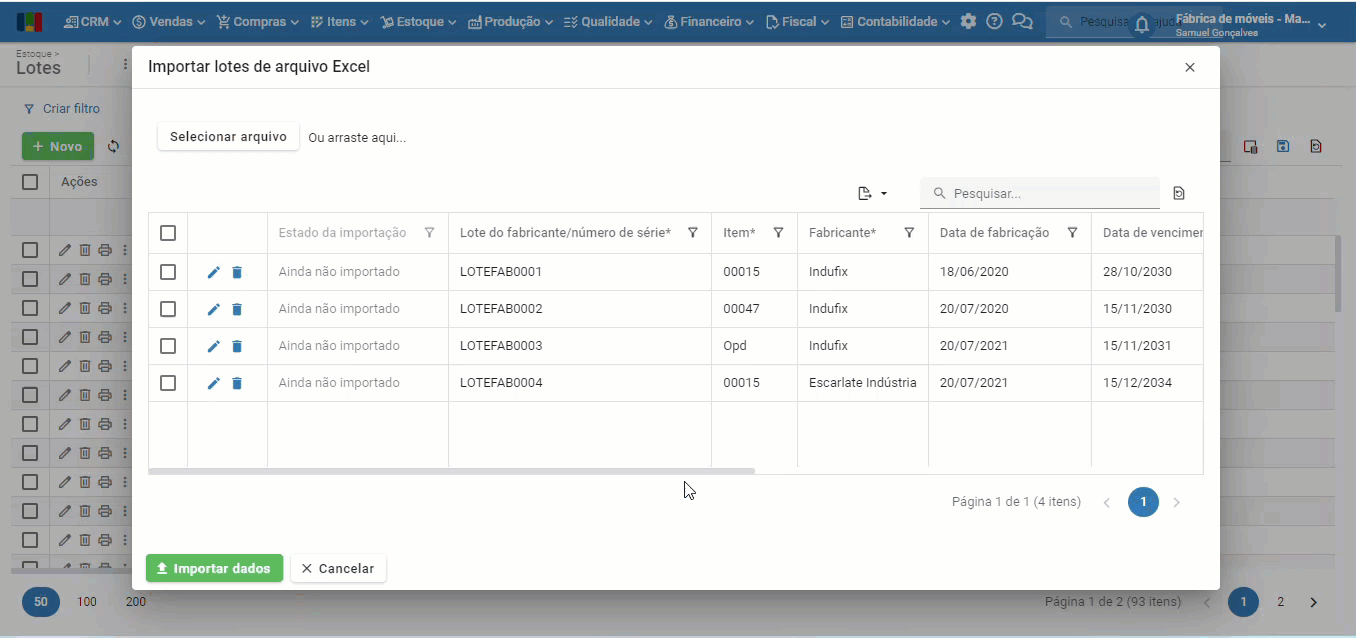Expand the Produção menu
Image resolution: width=1356 pixels, height=638 pixels.
510,21
